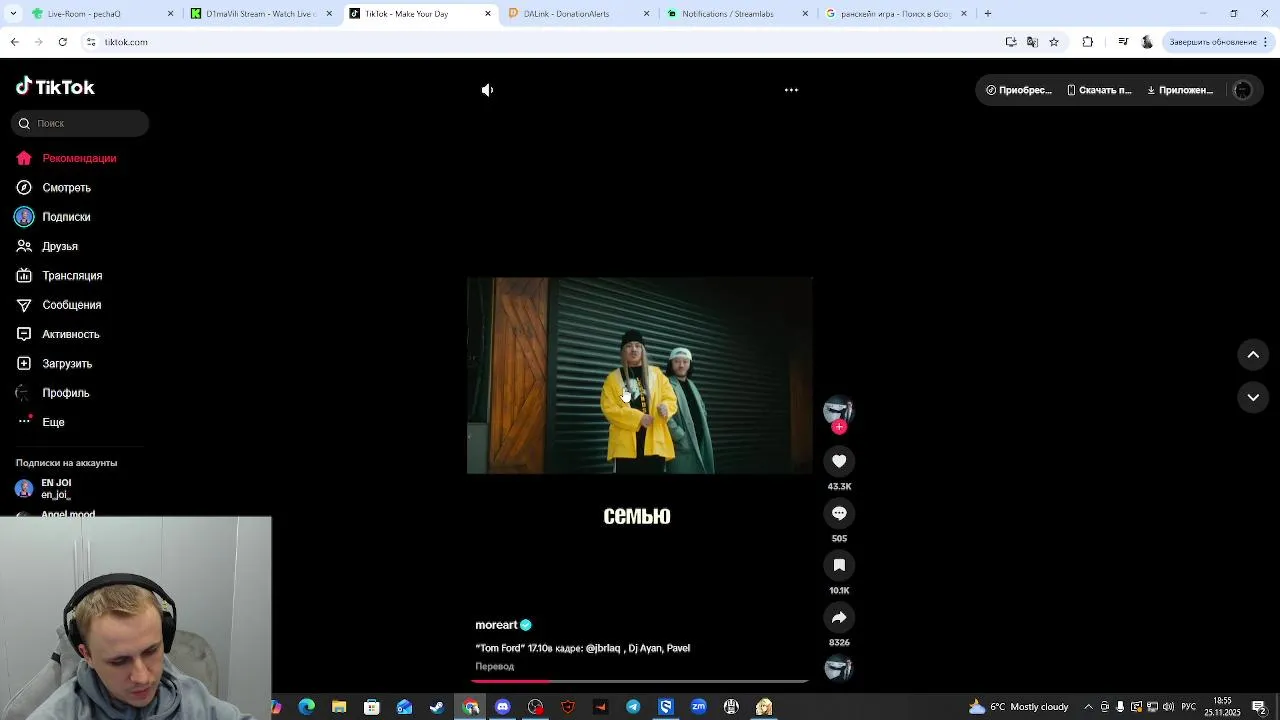Open the Windows notification center icon
Image resolution: width=1280 pixels, height=720 pixels.
(1259, 707)
